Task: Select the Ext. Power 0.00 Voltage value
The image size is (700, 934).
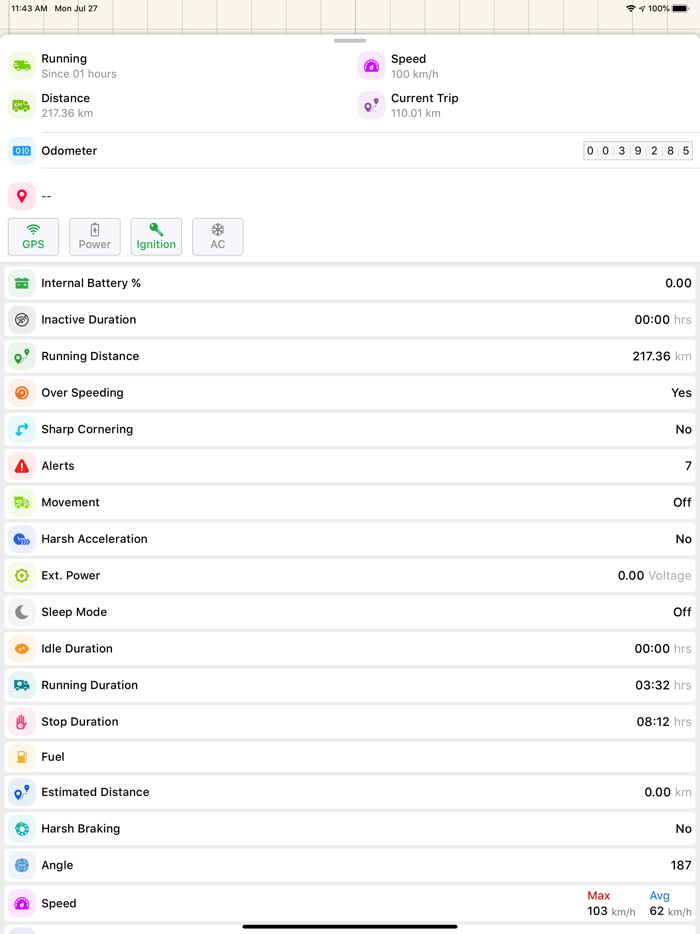Action: pos(654,575)
